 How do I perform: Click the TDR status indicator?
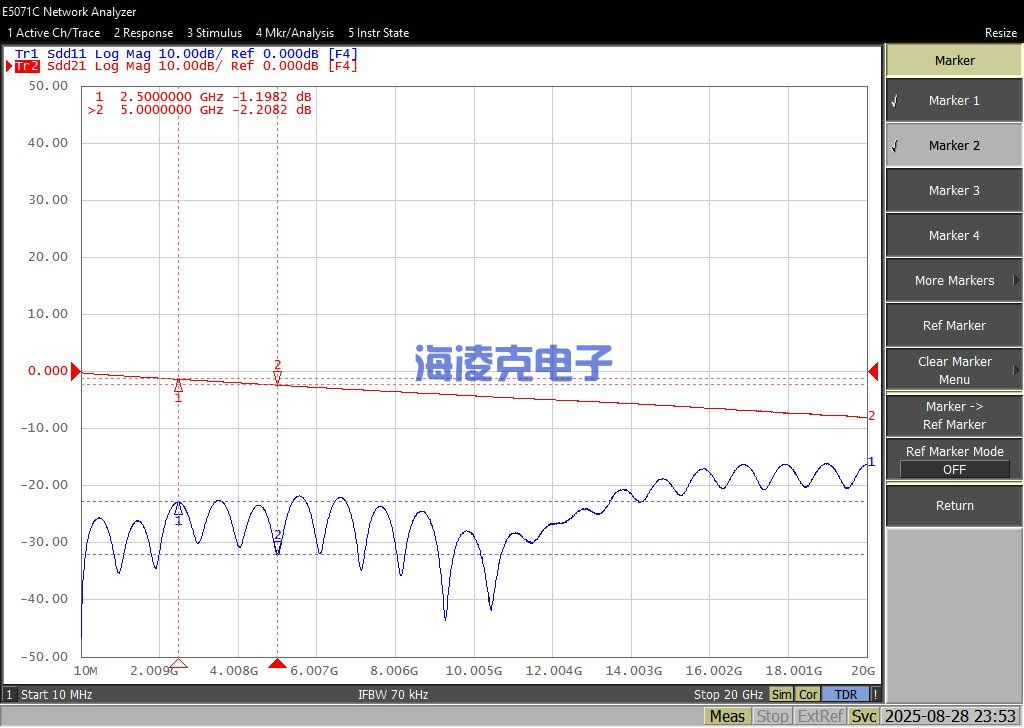point(846,695)
